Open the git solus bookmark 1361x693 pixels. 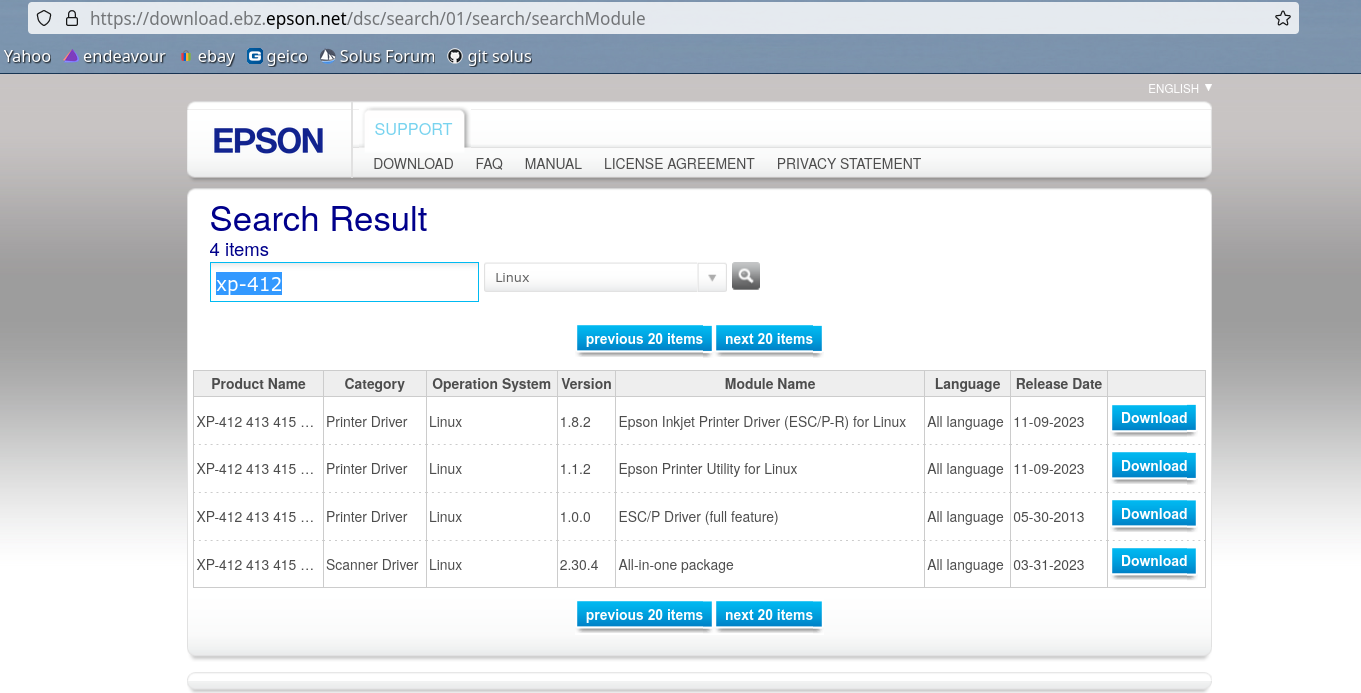[489, 57]
